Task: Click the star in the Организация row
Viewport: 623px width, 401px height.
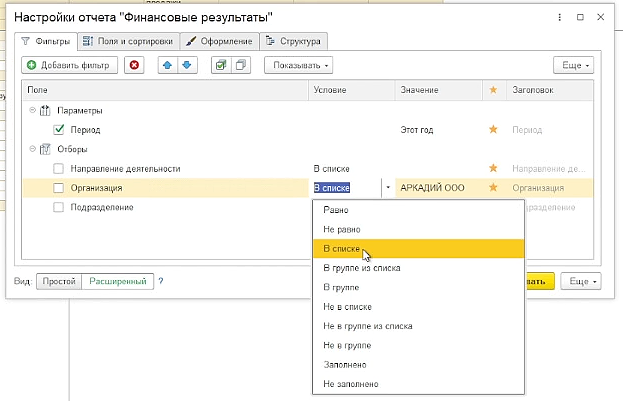Action: [493, 188]
